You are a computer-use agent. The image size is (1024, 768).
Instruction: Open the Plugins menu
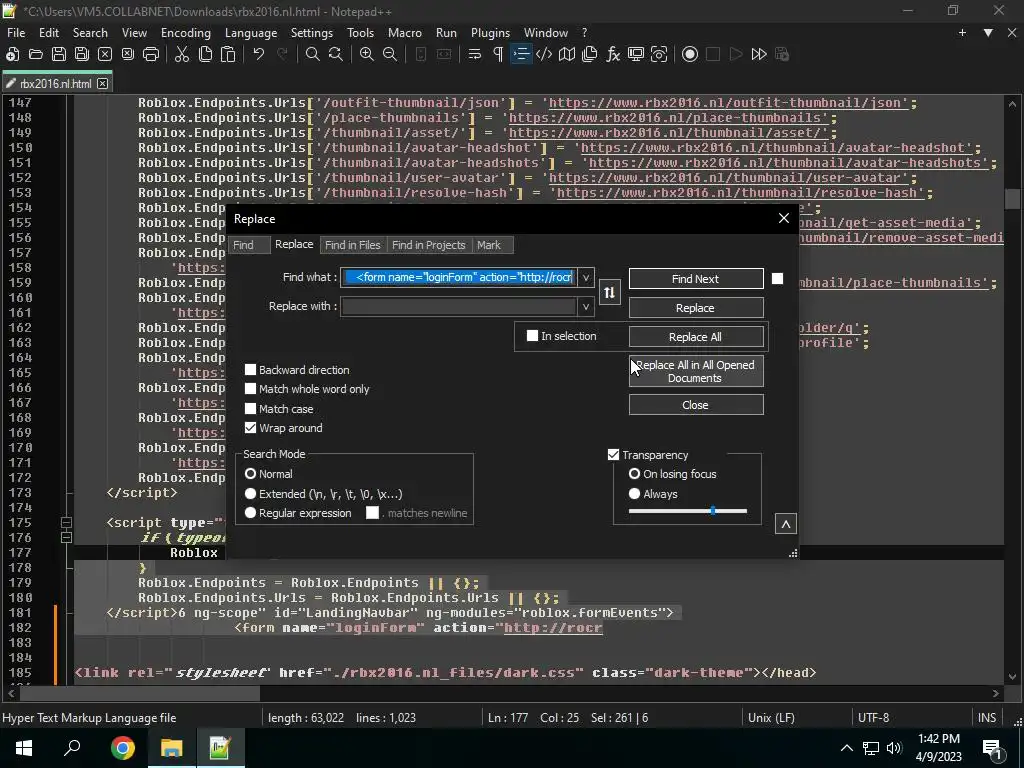click(x=490, y=33)
